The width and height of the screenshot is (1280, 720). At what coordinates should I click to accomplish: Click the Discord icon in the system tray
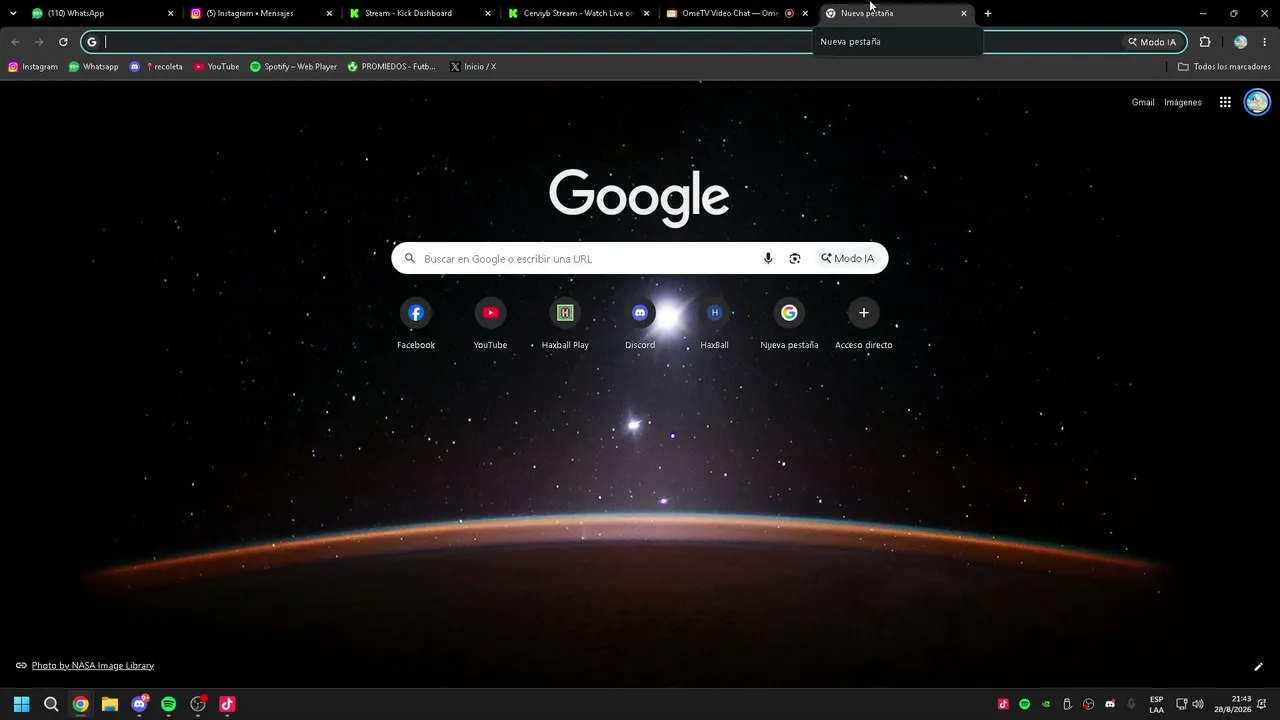click(x=1110, y=704)
